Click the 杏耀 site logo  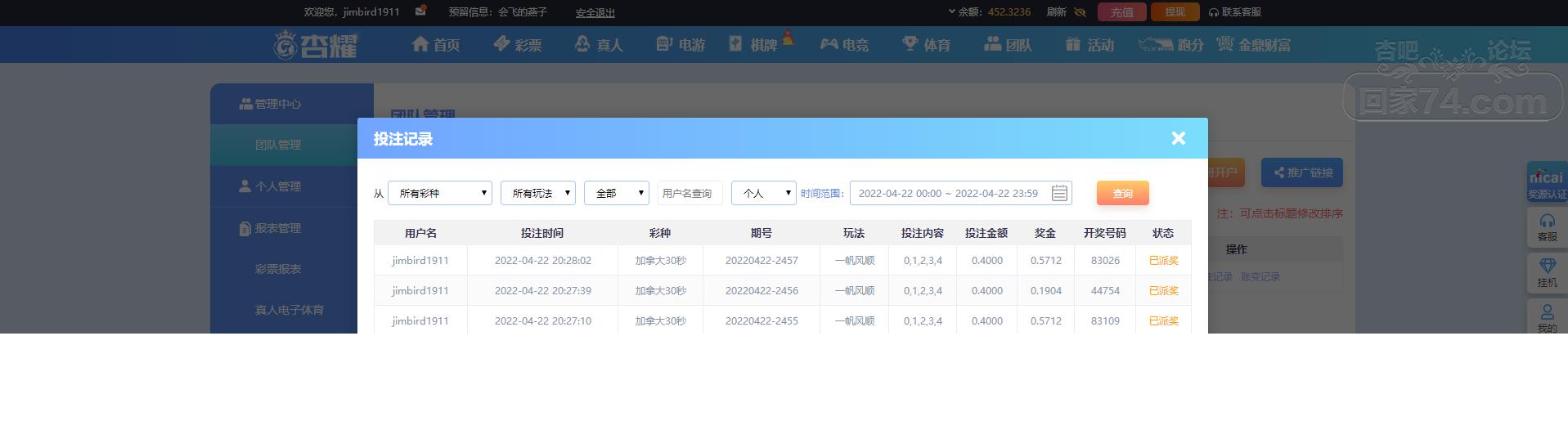tap(317, 44)
